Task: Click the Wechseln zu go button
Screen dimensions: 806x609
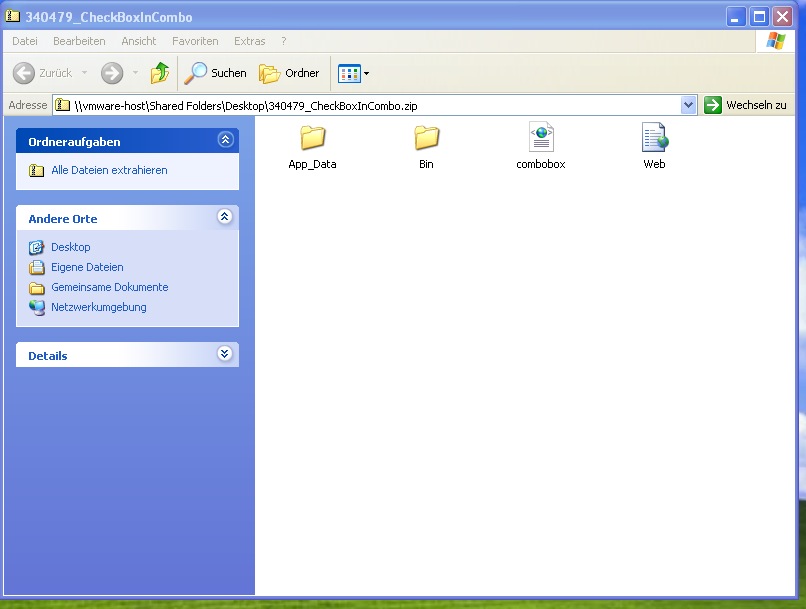Action: coord(745,105)
